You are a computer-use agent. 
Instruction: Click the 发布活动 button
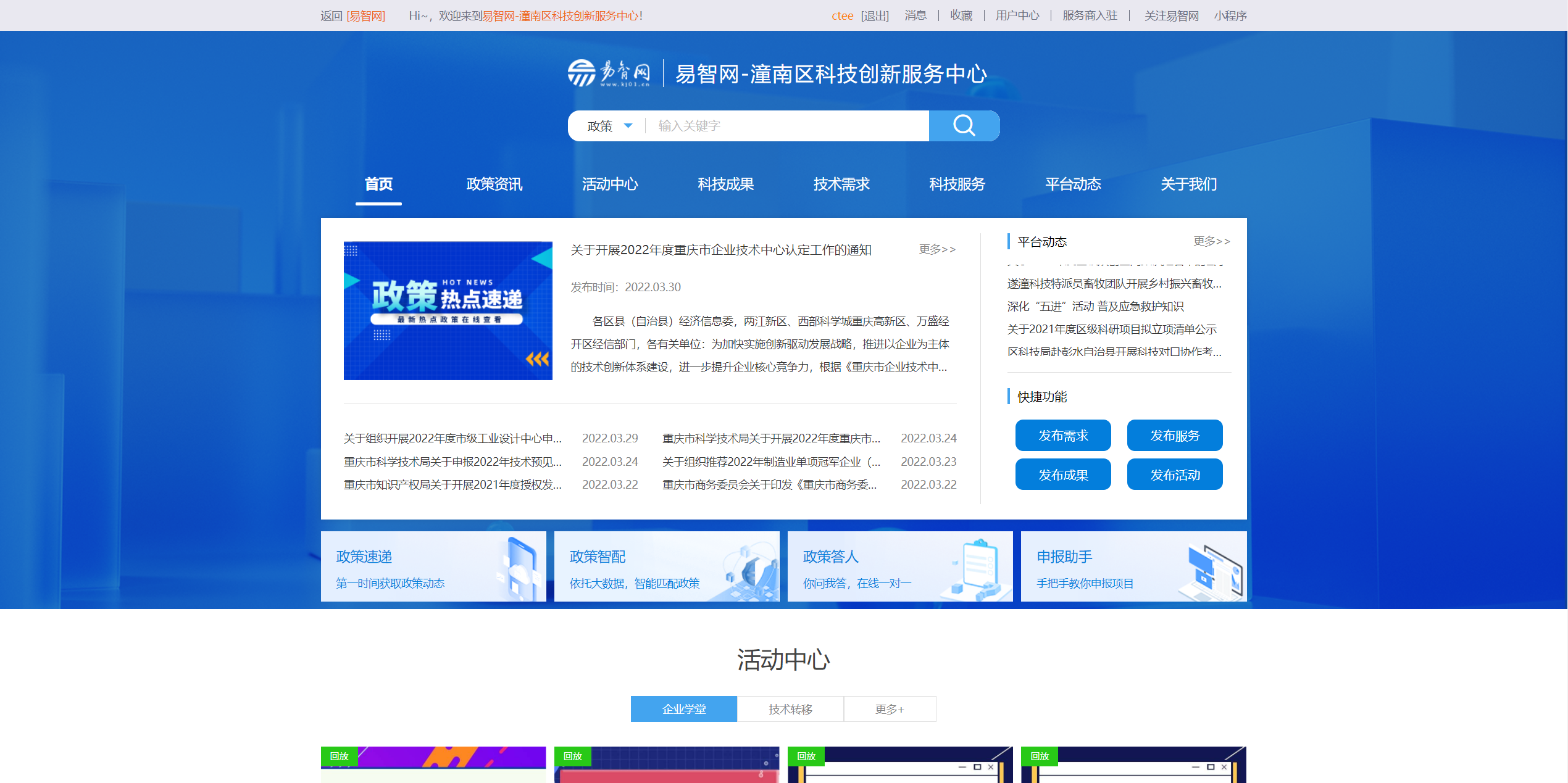(x=1175, y=474)
